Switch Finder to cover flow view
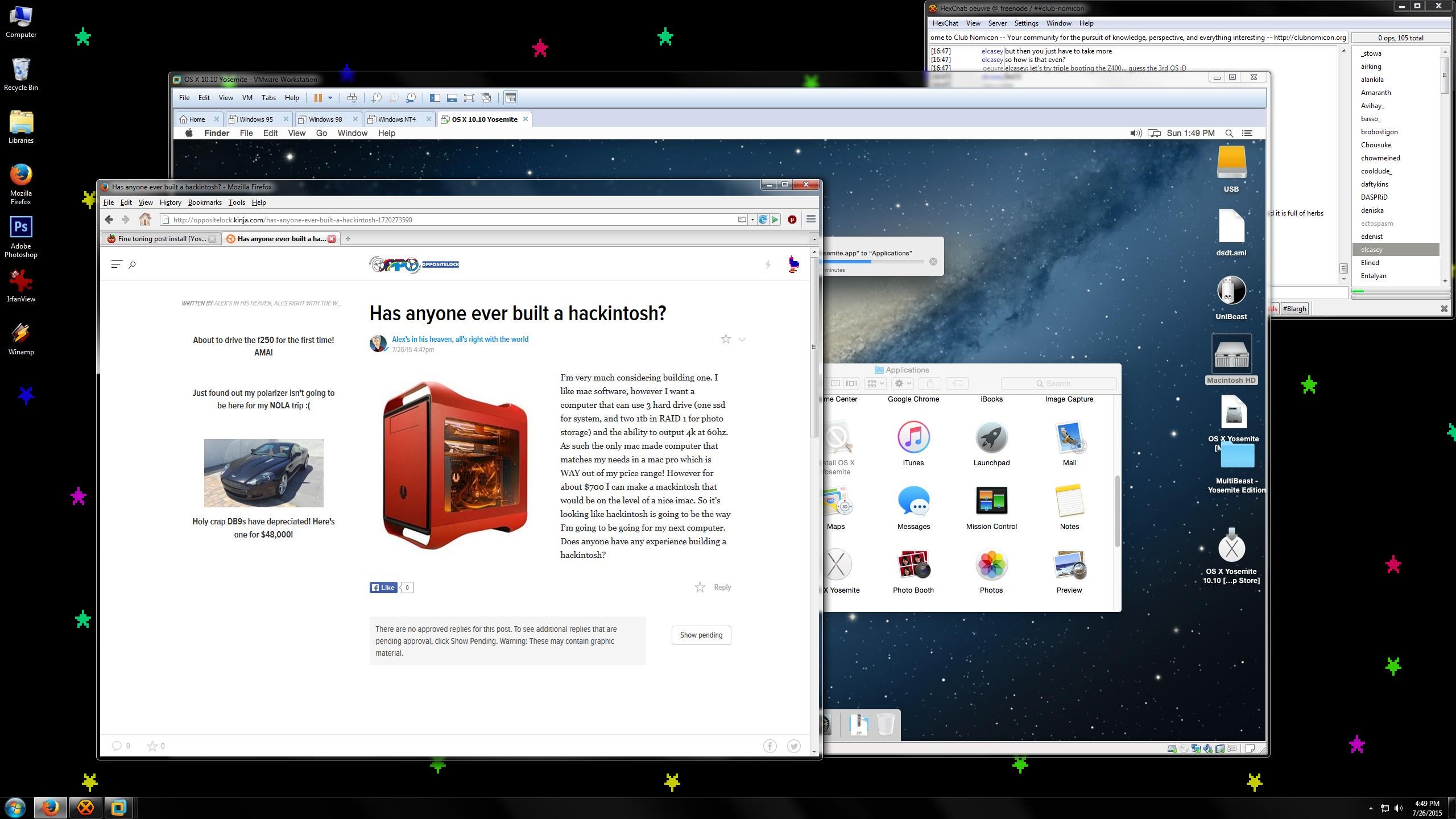 pos(851,383)
